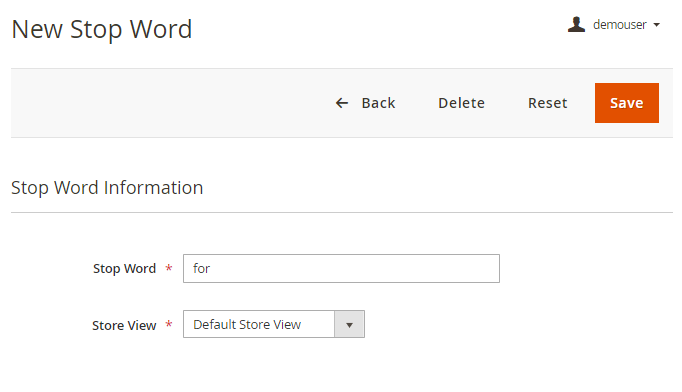Click the Stop Word field label
The height and width of the screenshot is (392, 682).
point(124,269)
